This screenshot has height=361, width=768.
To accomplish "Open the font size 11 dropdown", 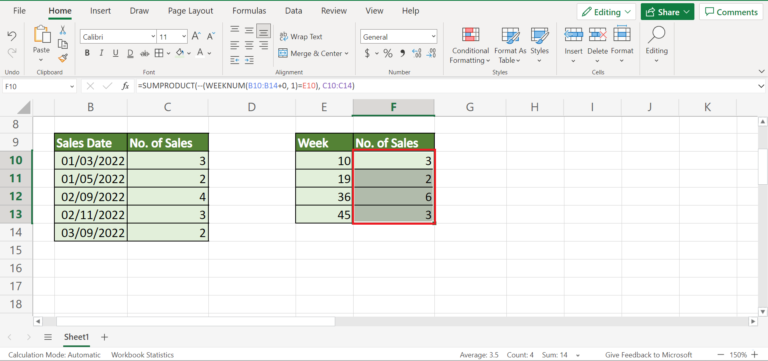I will [184, 37].
